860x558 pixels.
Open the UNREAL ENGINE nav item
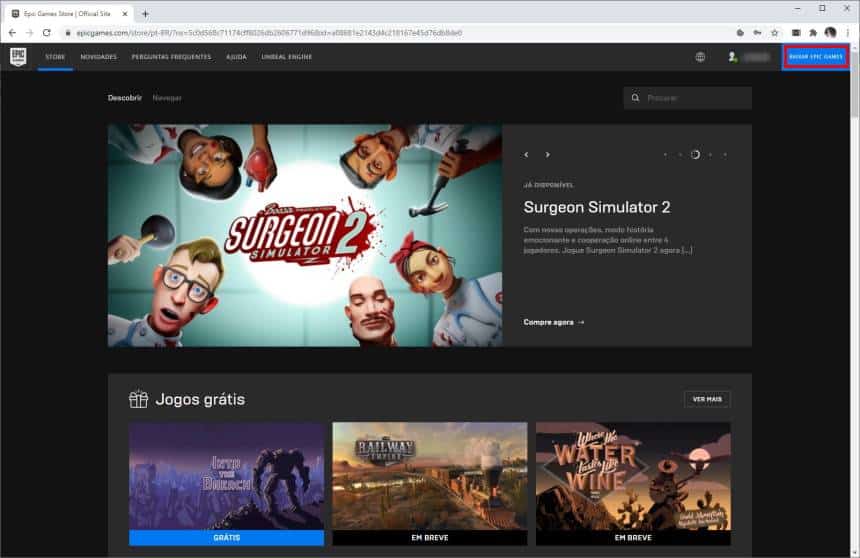(286, 57)
